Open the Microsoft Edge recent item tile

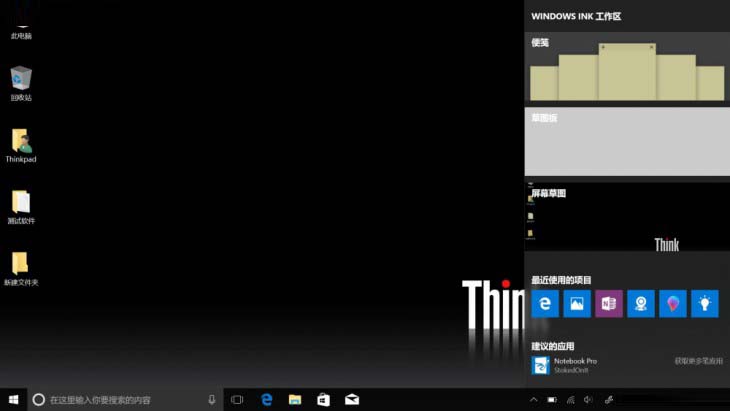[545, 303]
